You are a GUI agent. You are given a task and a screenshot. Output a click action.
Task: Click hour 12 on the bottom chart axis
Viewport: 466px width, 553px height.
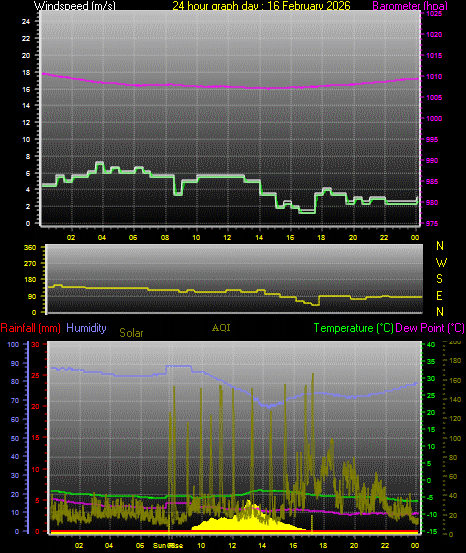[x=232, y=546]
